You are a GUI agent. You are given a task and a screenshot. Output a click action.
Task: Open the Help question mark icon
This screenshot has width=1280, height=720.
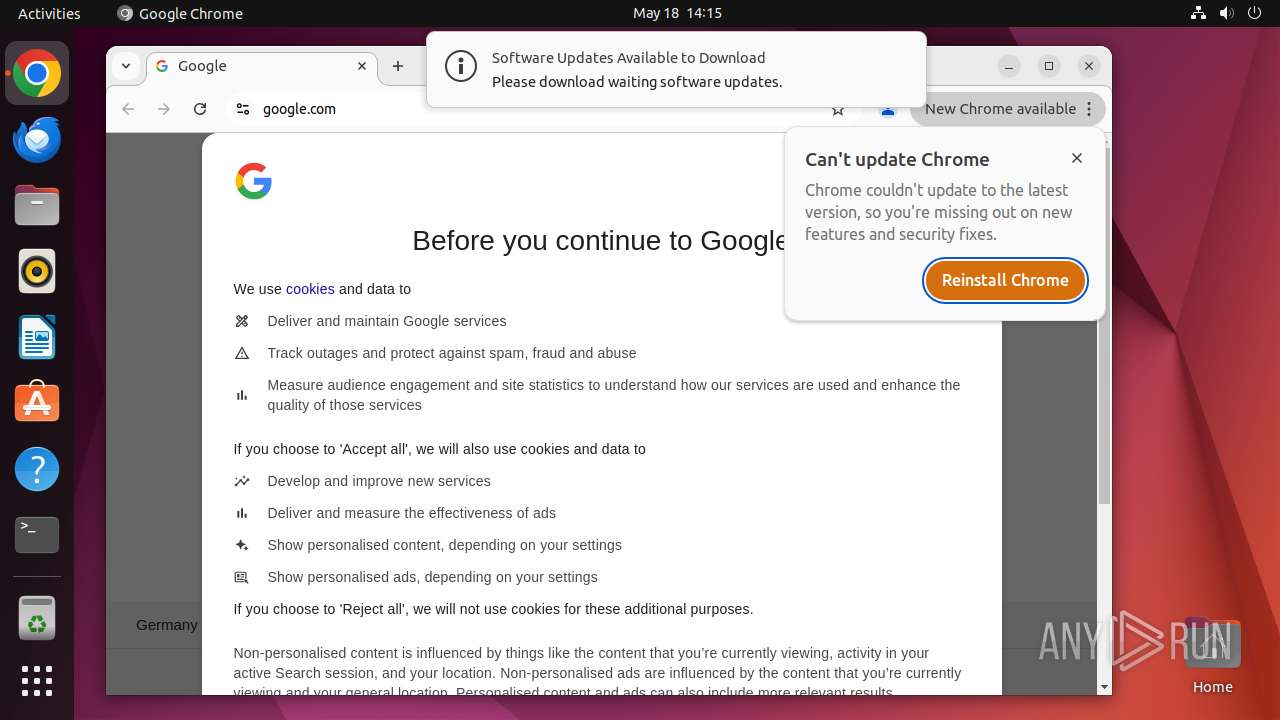tap(37, 469)
